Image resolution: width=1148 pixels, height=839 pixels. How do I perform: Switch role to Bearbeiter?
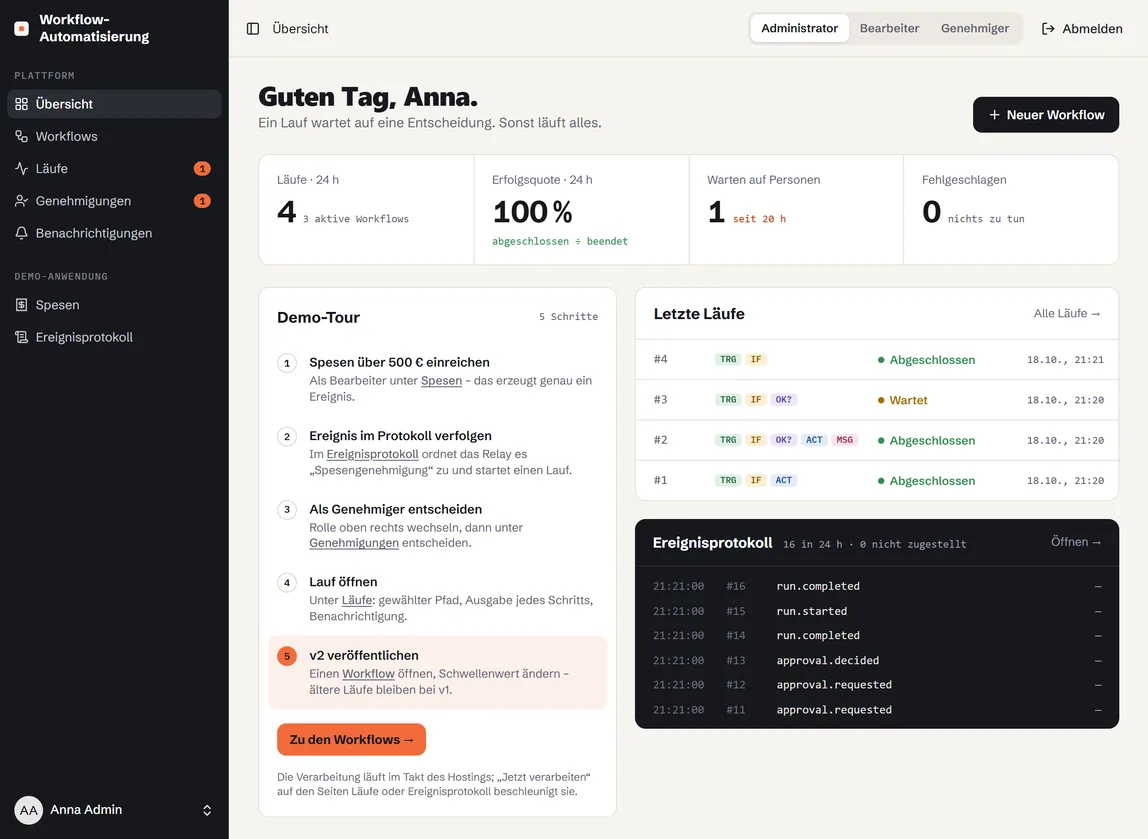(889, 29)
